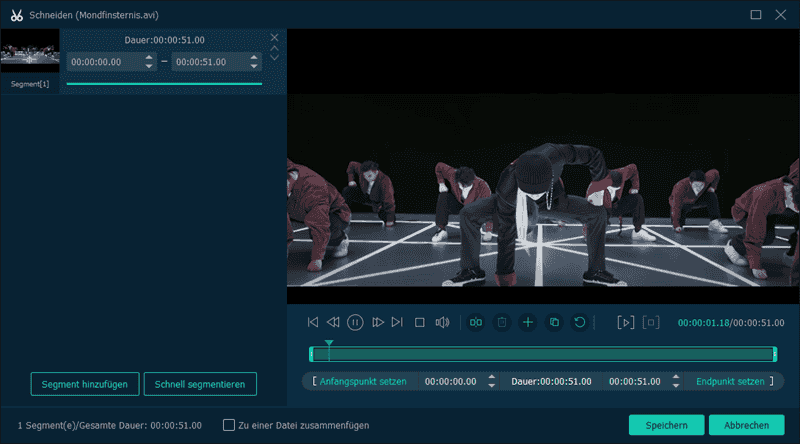The image size is (800, 445).
Task: Save with the Speichern button
Action: [666, 425]
